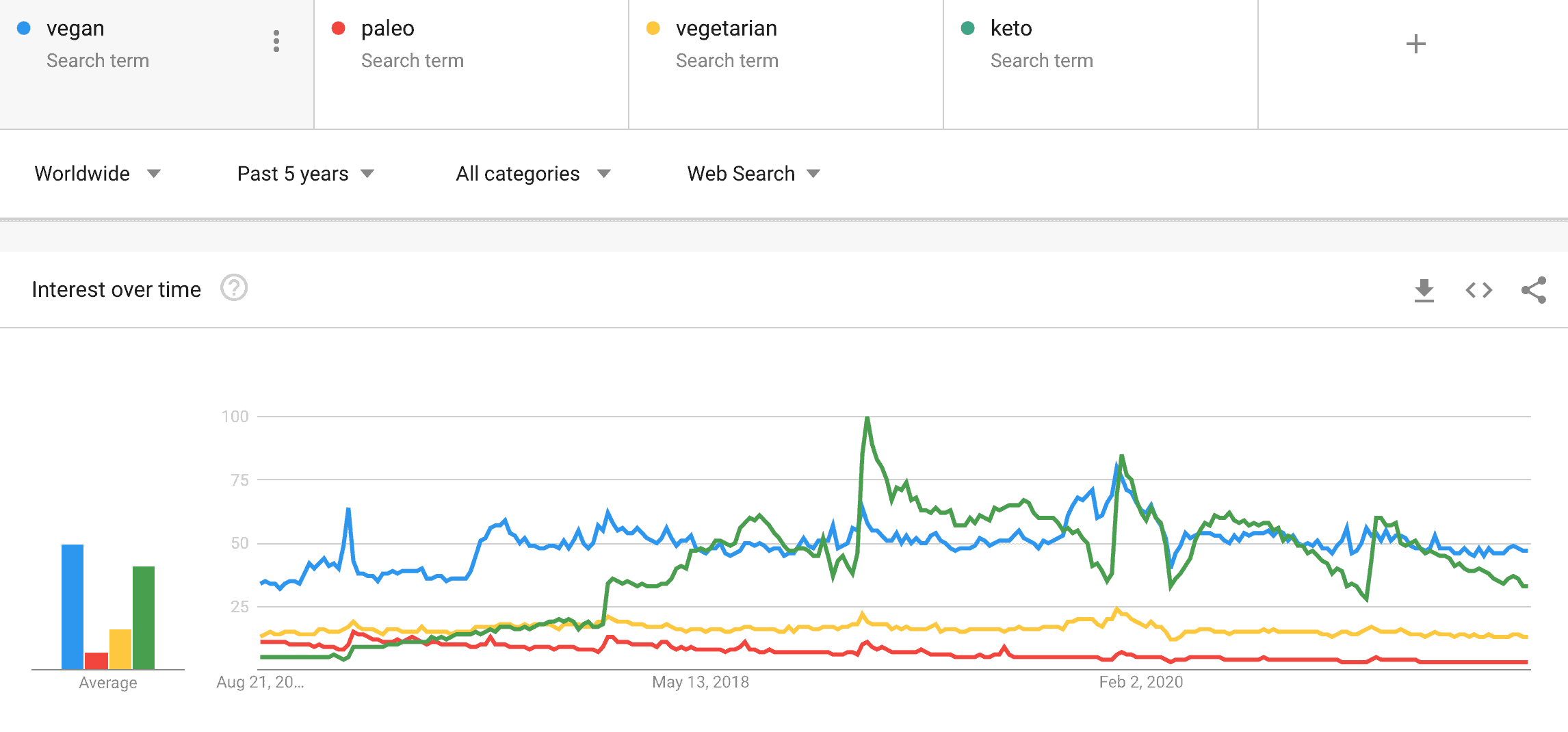This screenshot has height=732, width=1568.
Task: Download the Interest over time data as CSV
Action: pos(1424,289)
